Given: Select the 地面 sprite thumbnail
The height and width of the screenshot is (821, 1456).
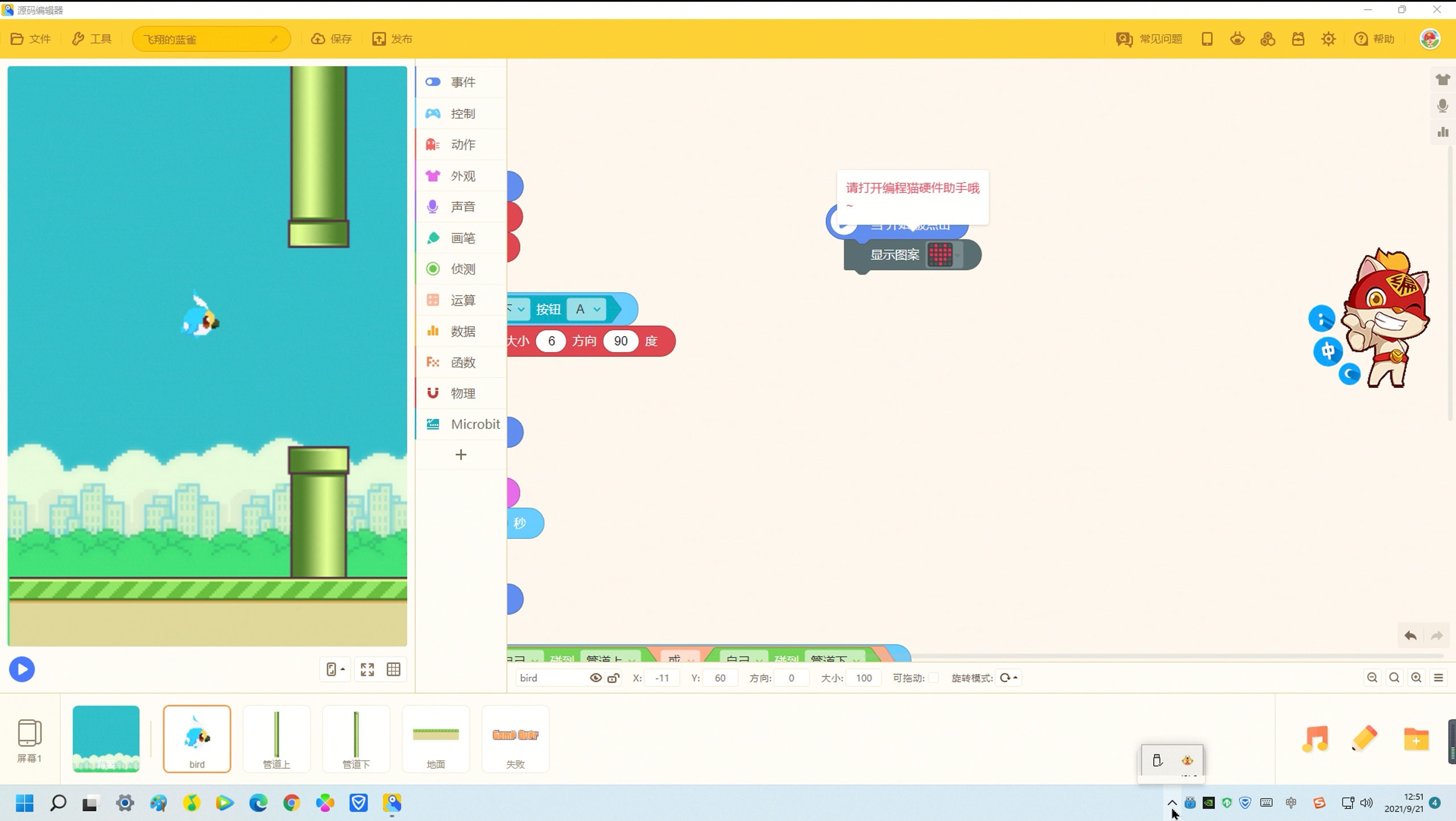Looking at the screenshot, I should 436,739.
